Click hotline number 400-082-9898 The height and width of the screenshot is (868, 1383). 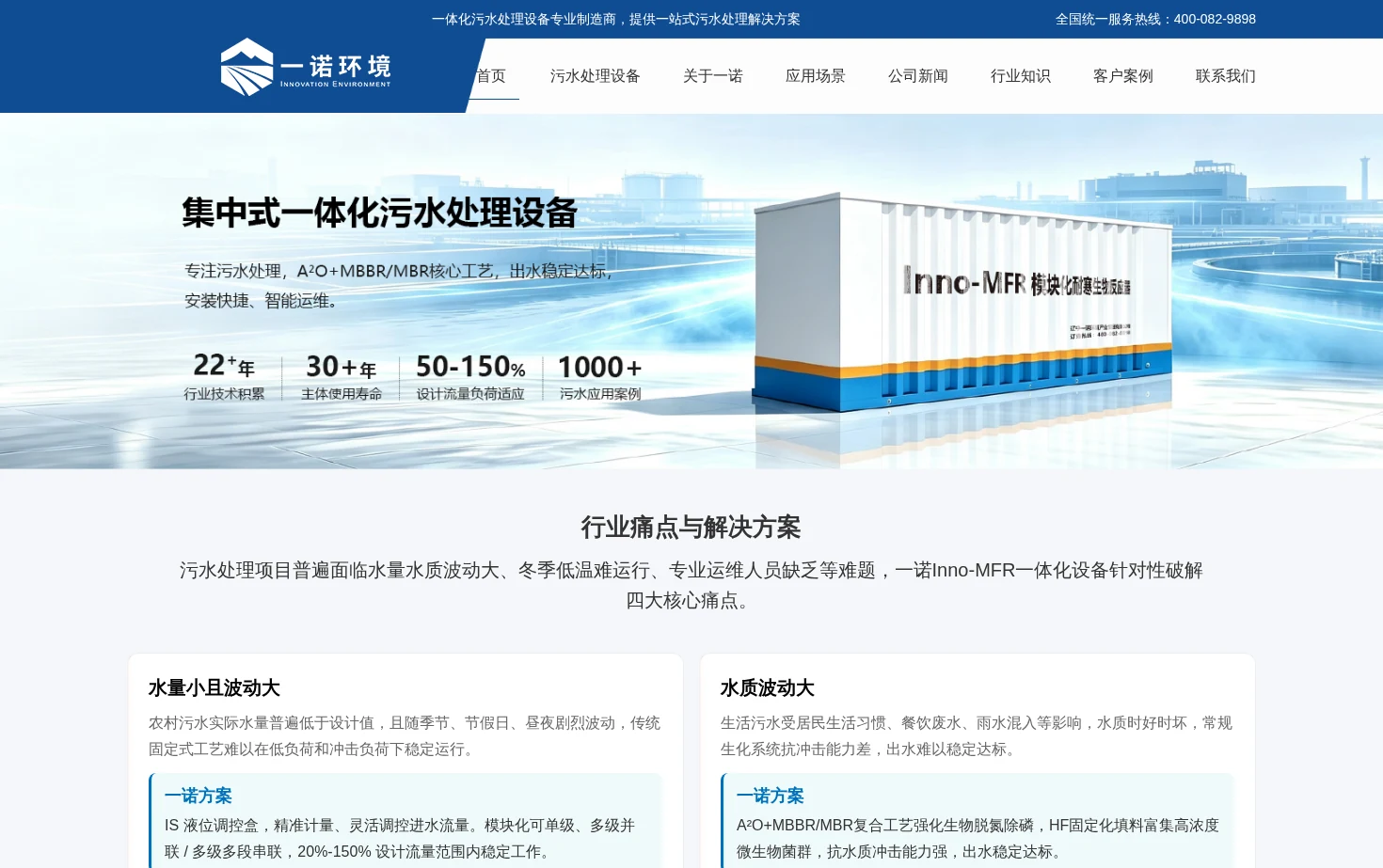pyautogui.click(x=1215, y=19)
